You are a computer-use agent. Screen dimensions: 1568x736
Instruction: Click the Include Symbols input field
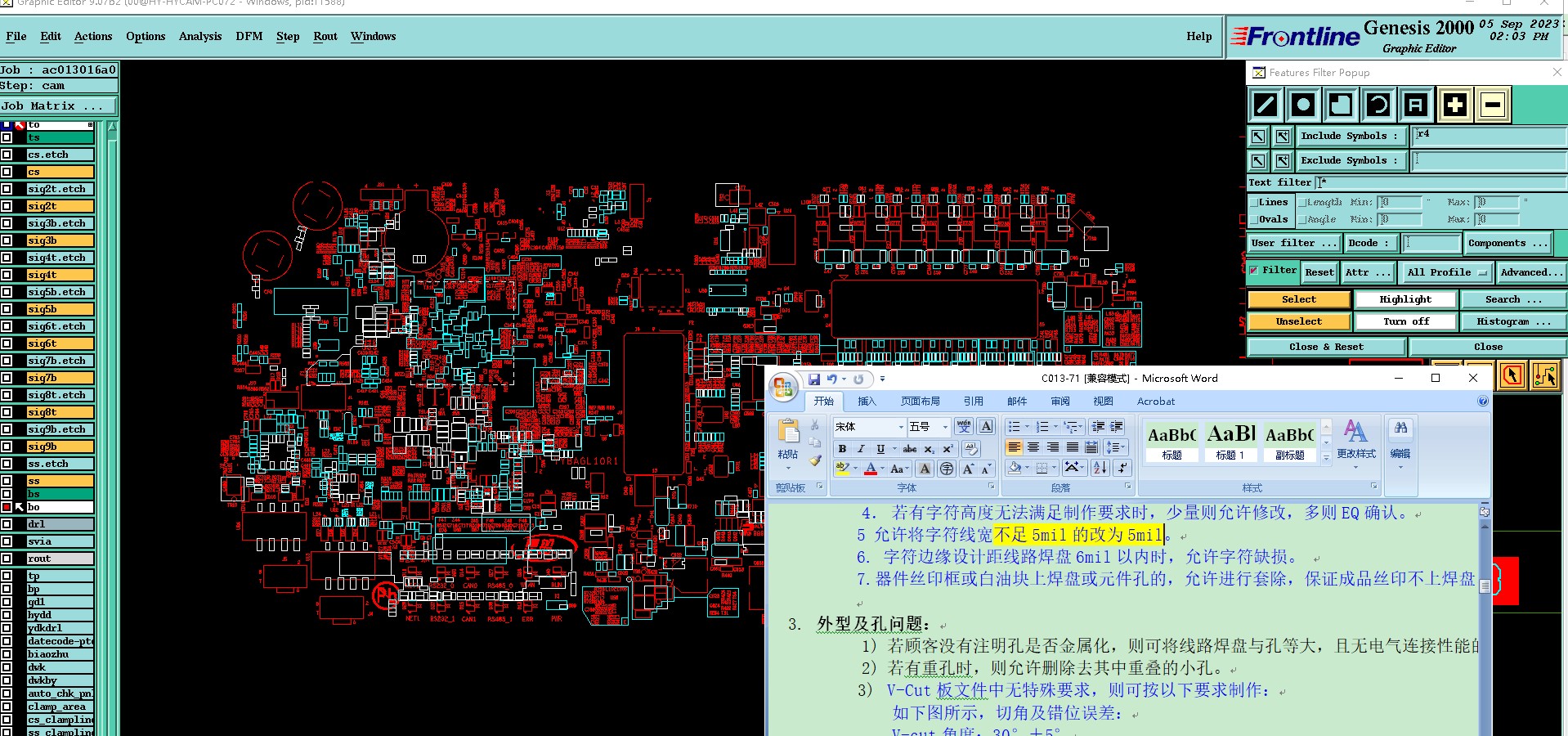pos(1490,137)
